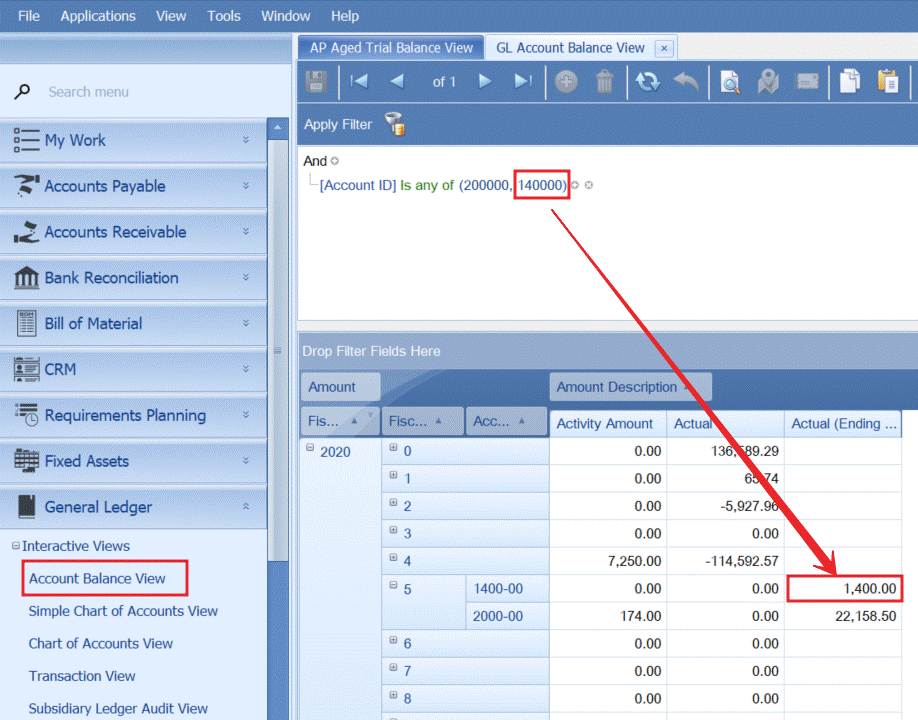Click the Apply Filter funnel icon

point(395,125)
